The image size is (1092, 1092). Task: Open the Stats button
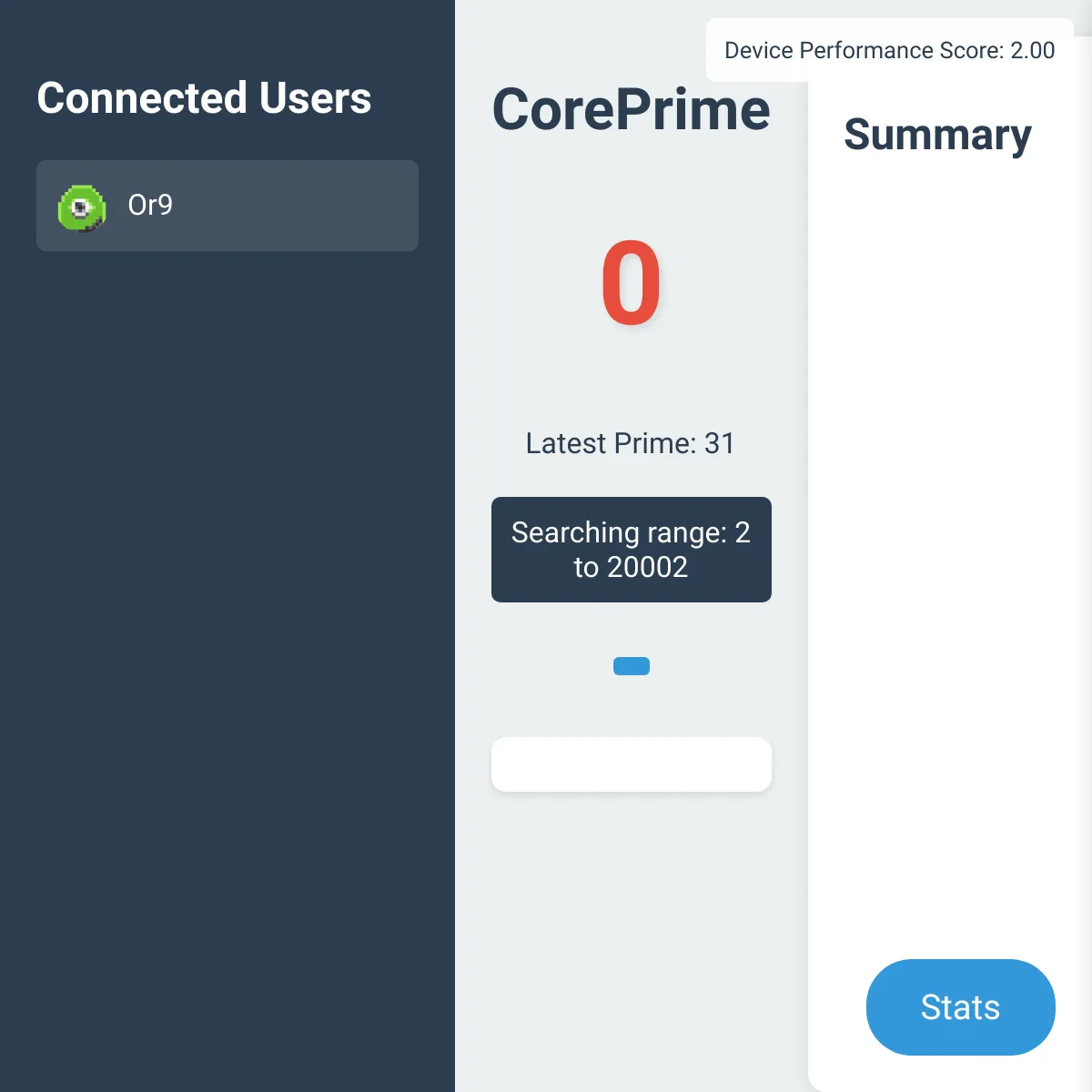[960, 1007]
